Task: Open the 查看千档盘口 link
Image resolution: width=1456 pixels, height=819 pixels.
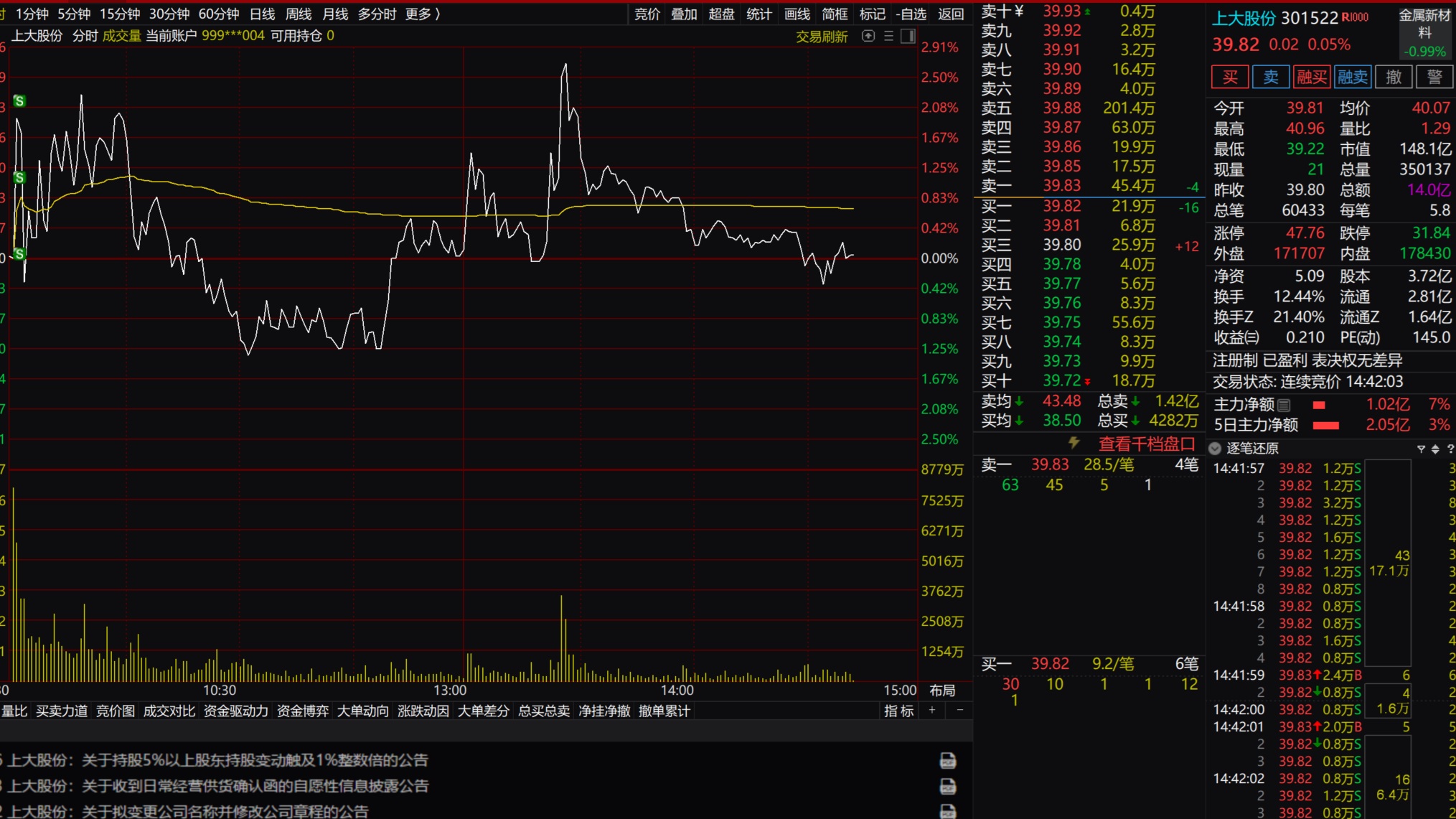Action: [x=1146, y=444]
